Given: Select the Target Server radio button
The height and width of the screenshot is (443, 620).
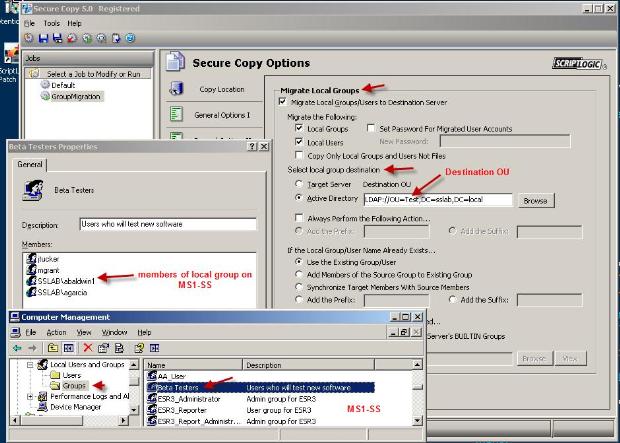Looking at the screenshot, I should click(x=299, y=184).
